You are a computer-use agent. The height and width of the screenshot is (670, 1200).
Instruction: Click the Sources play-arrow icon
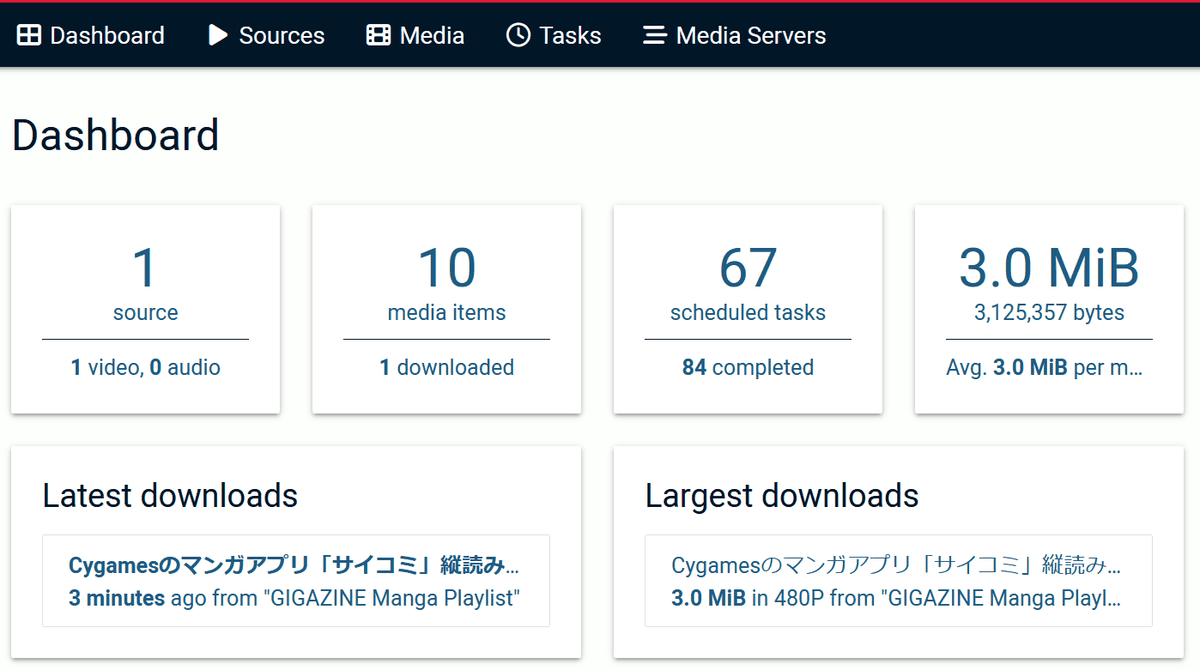(217, 36)
